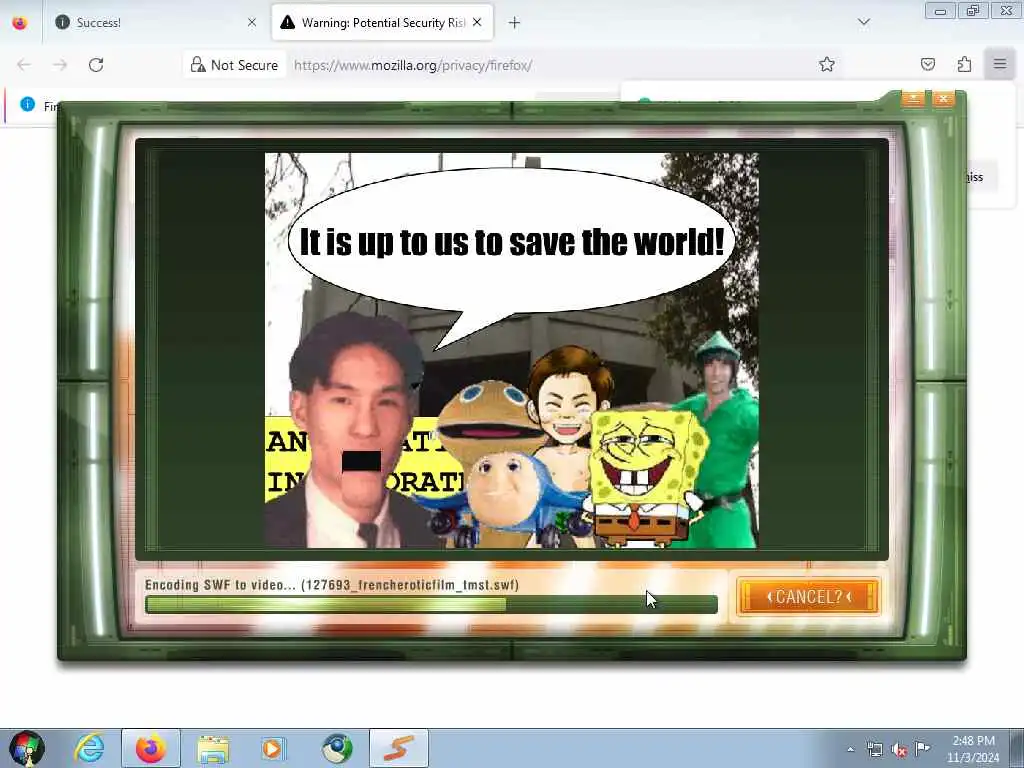
Task: Close the green SWF converter window
Action: (x=943, y=99)
